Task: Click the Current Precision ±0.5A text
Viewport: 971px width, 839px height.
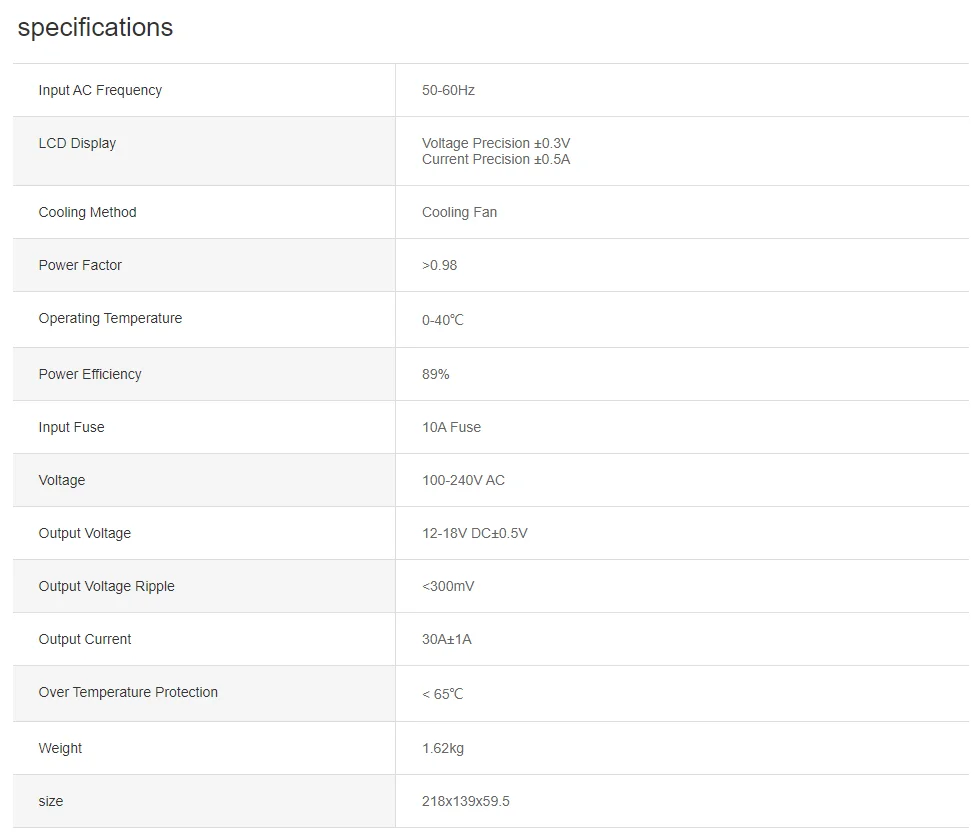Action: (x=496, y=160)
